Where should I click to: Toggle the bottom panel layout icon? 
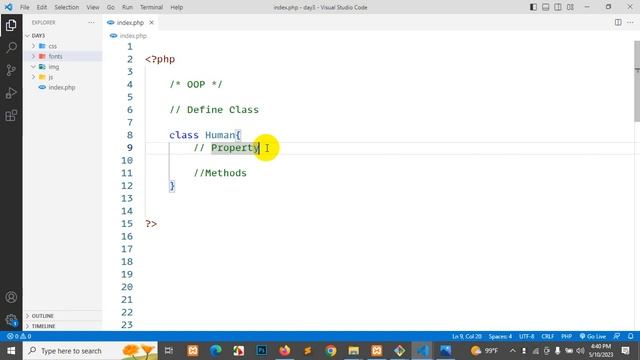click(545, 7)
